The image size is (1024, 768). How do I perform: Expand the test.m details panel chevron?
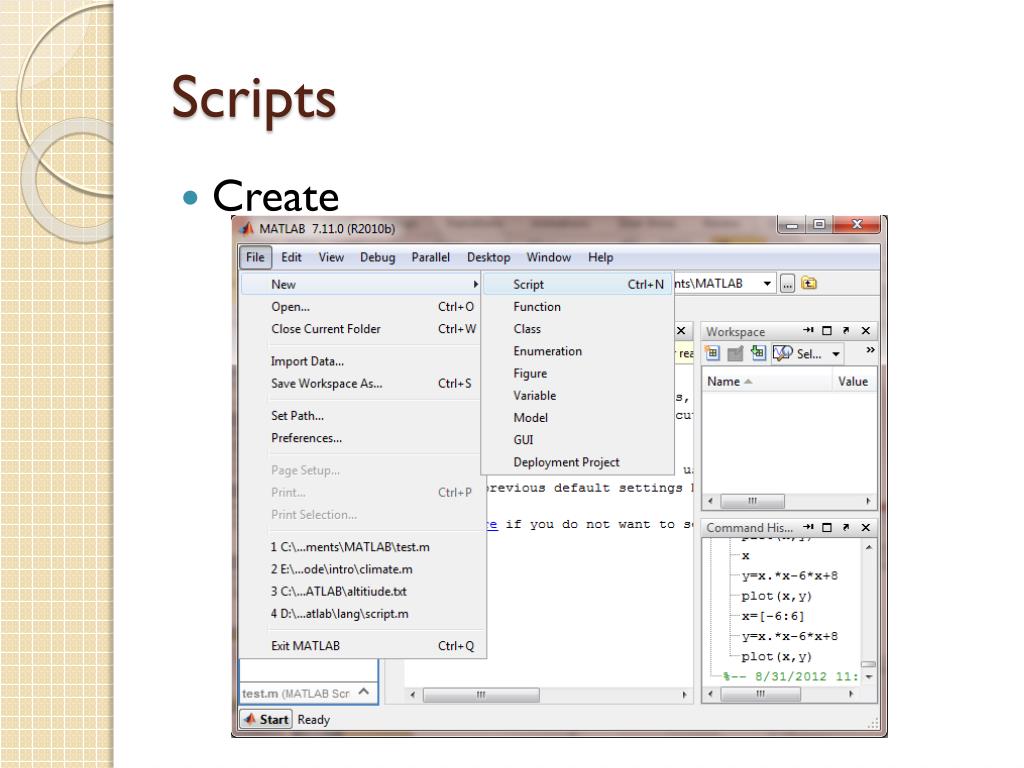pos(364,692)
